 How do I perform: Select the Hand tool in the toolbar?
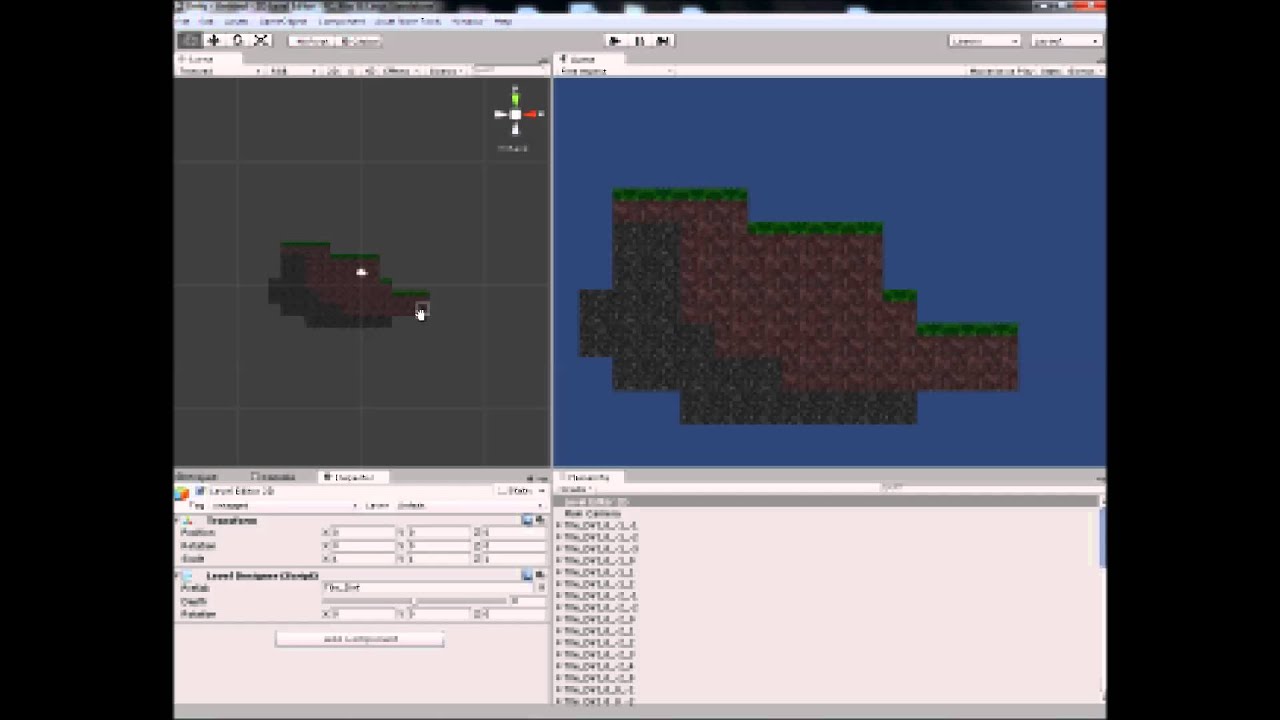pyautogui.click(x=189, y=41)
